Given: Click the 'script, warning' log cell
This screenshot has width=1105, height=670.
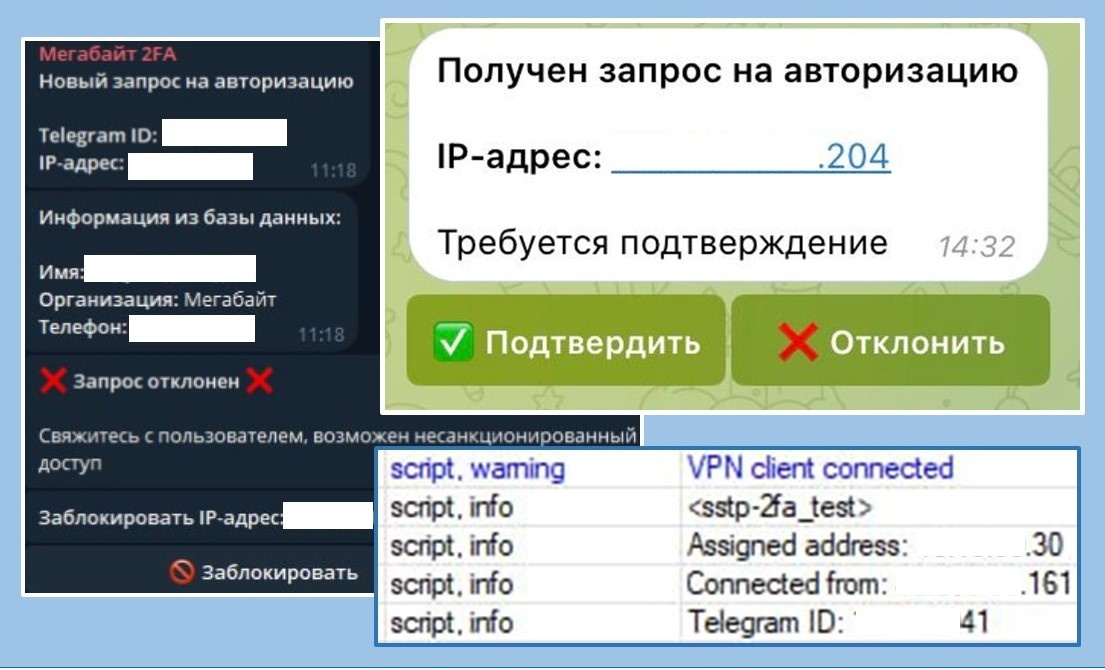Looking at the screenshot, I should (477, 469).
